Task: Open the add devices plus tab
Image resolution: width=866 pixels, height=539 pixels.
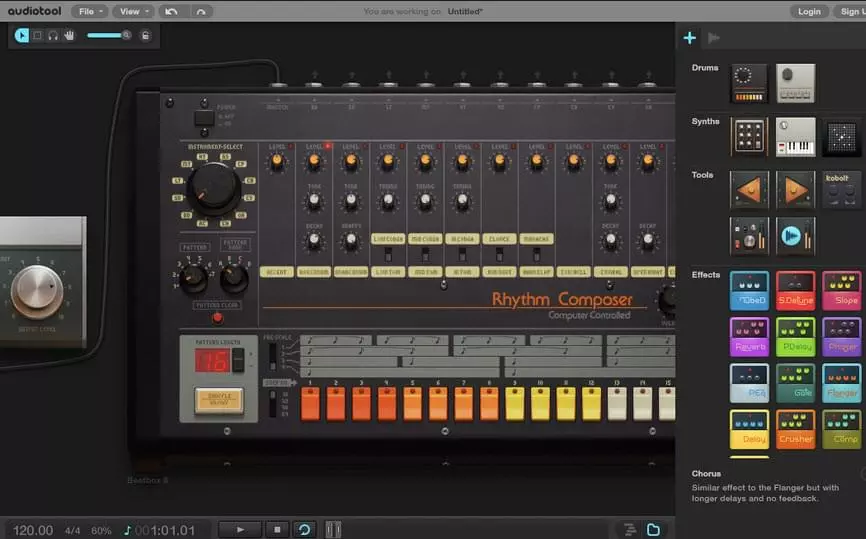Action: pos(689,38)
